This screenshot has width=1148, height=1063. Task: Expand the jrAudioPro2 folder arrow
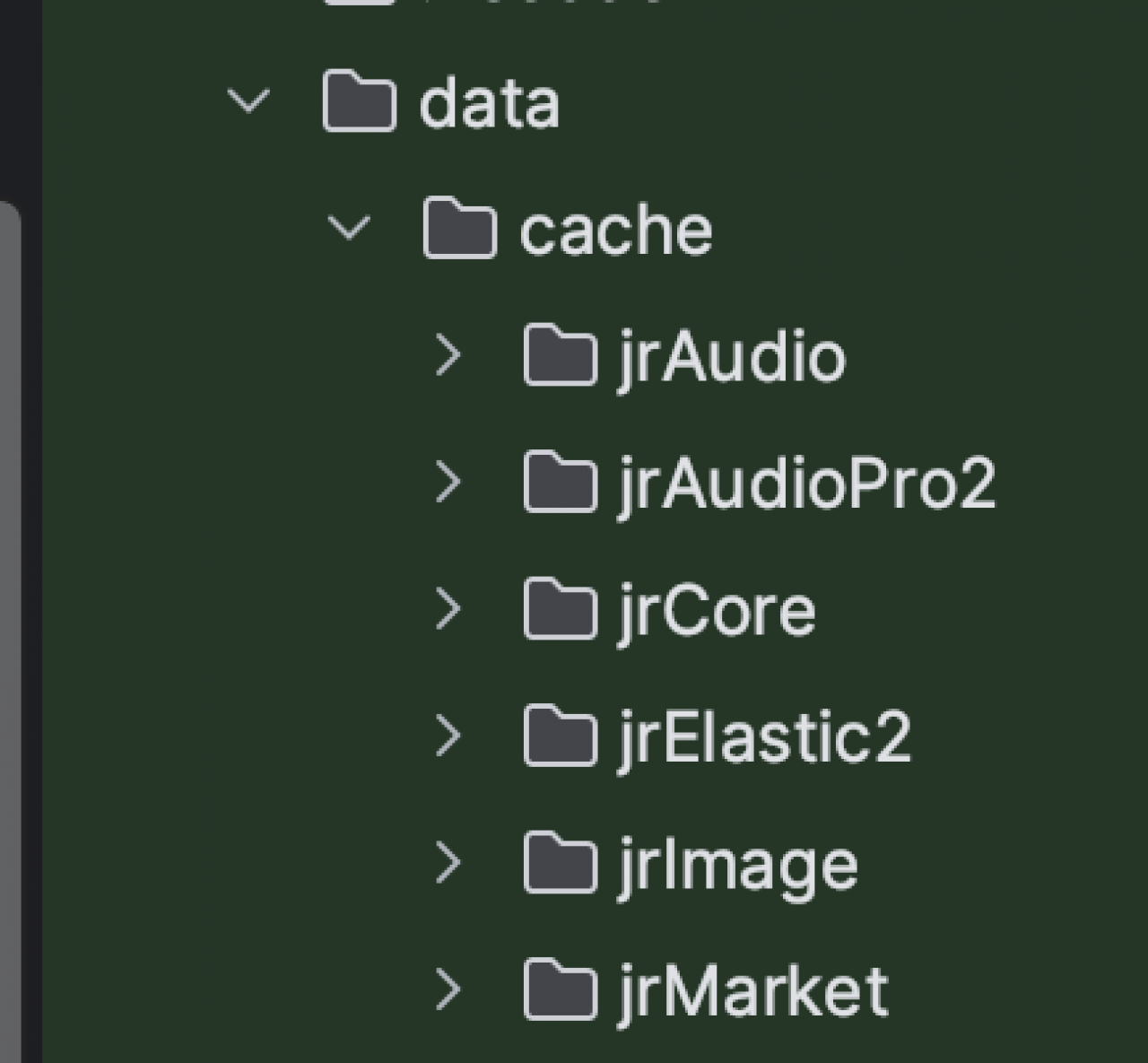[x=448, y=483]
